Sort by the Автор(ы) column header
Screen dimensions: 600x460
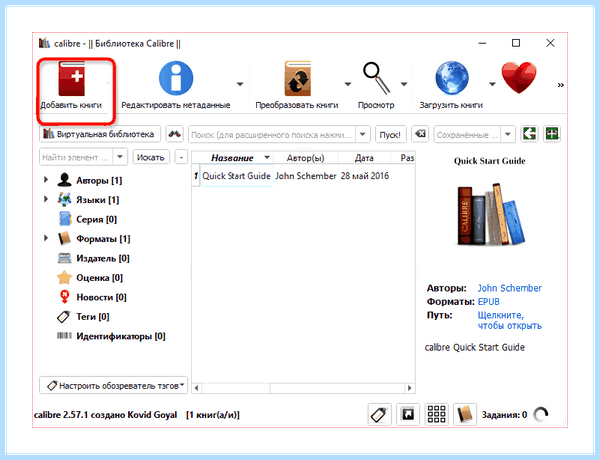[305, 158]
